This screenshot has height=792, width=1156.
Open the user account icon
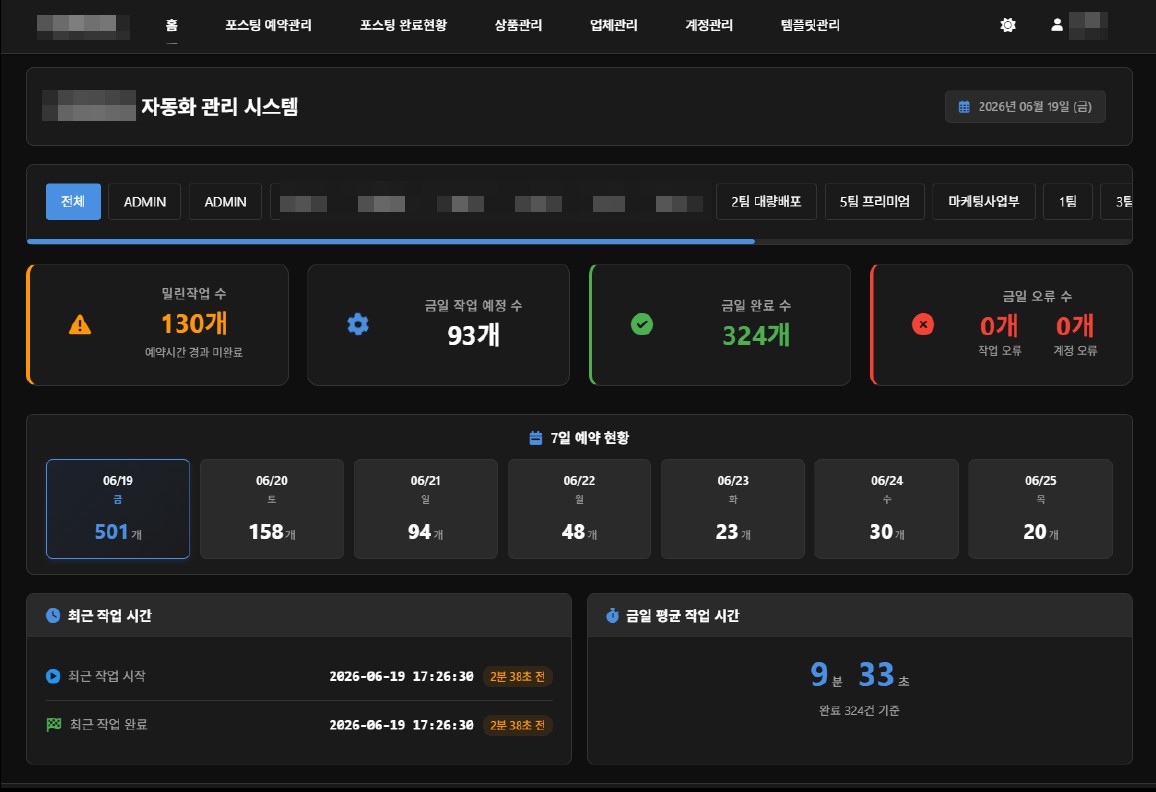tap(1056, 25)
